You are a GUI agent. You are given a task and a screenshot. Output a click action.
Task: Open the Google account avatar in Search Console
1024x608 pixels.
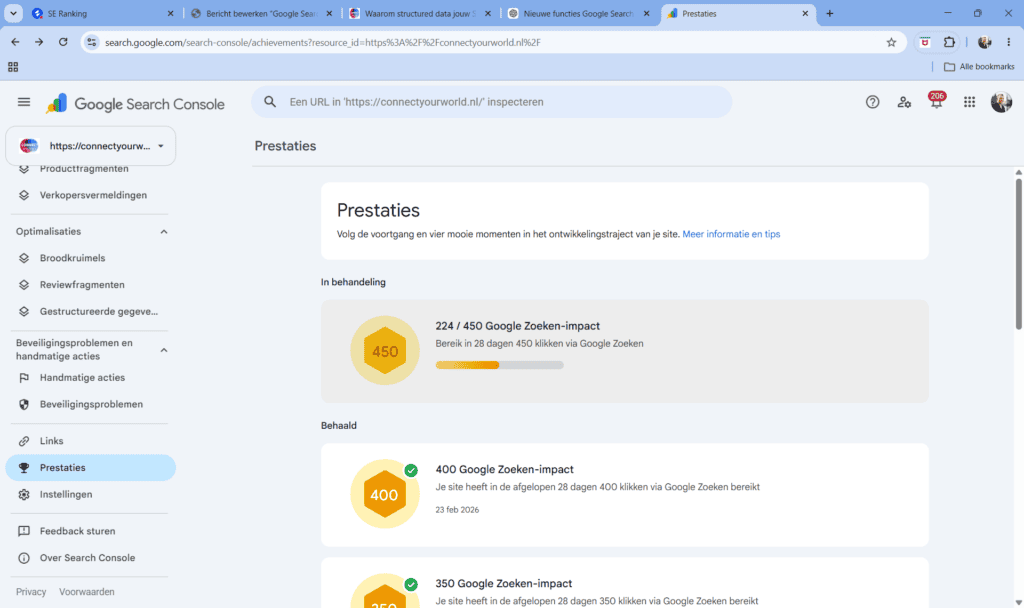click(1001, 102)
